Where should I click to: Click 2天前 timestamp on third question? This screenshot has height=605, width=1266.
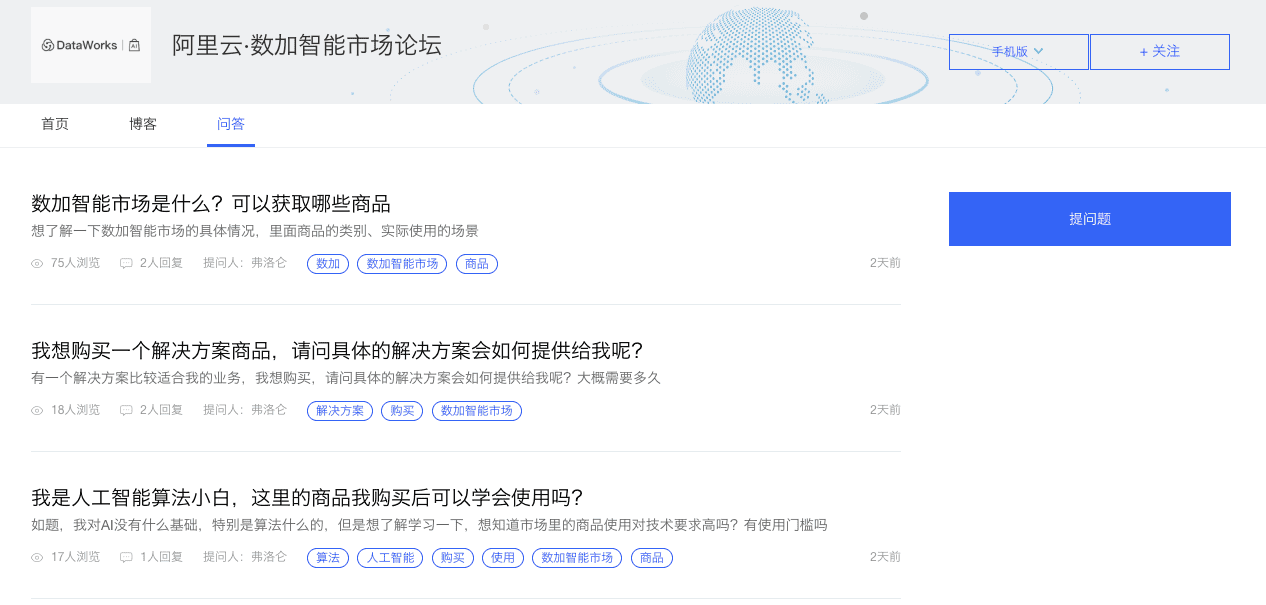point(885,557)
